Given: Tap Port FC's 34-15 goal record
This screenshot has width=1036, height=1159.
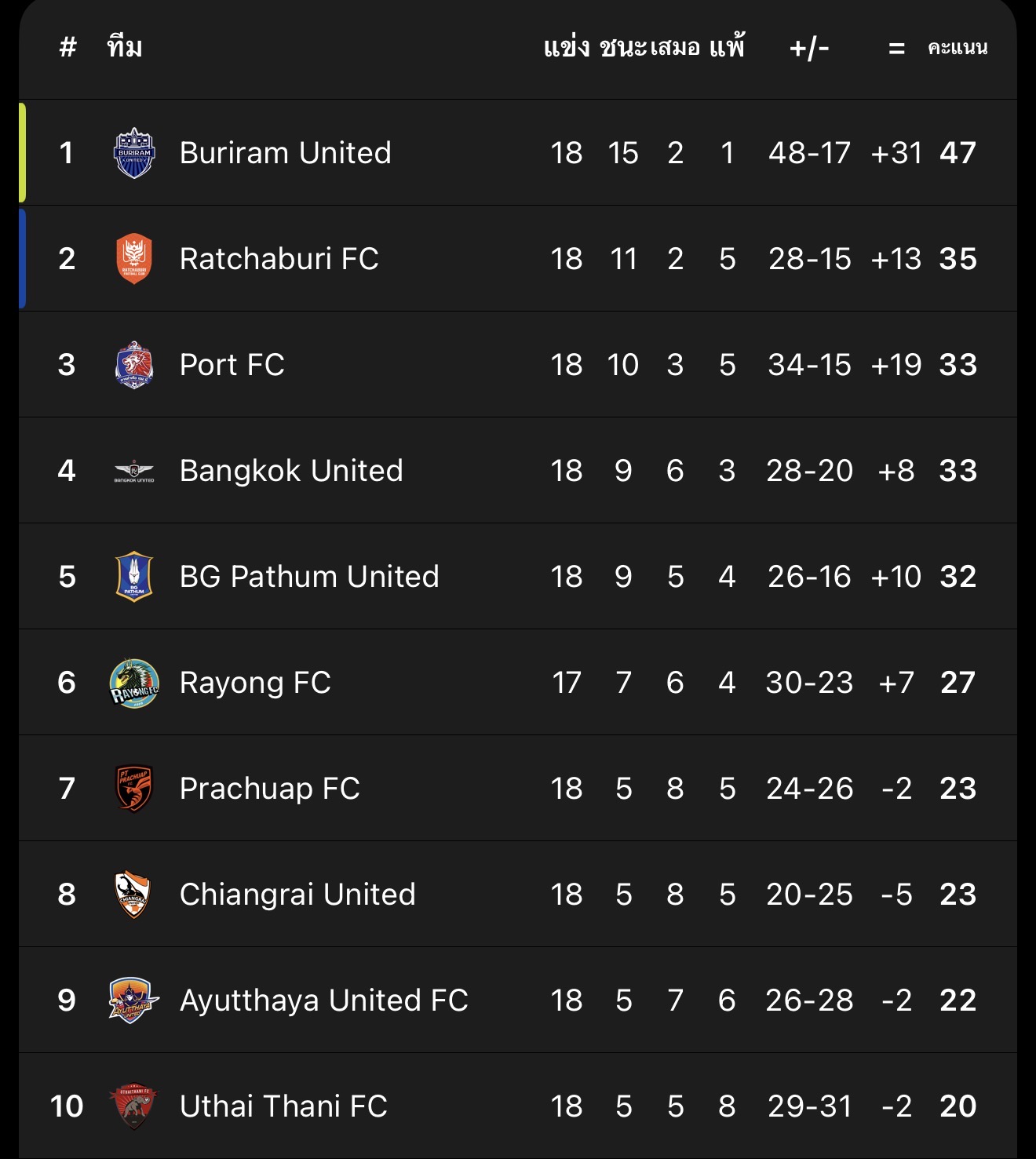Looking at the screenshot, I should point(809,365).
